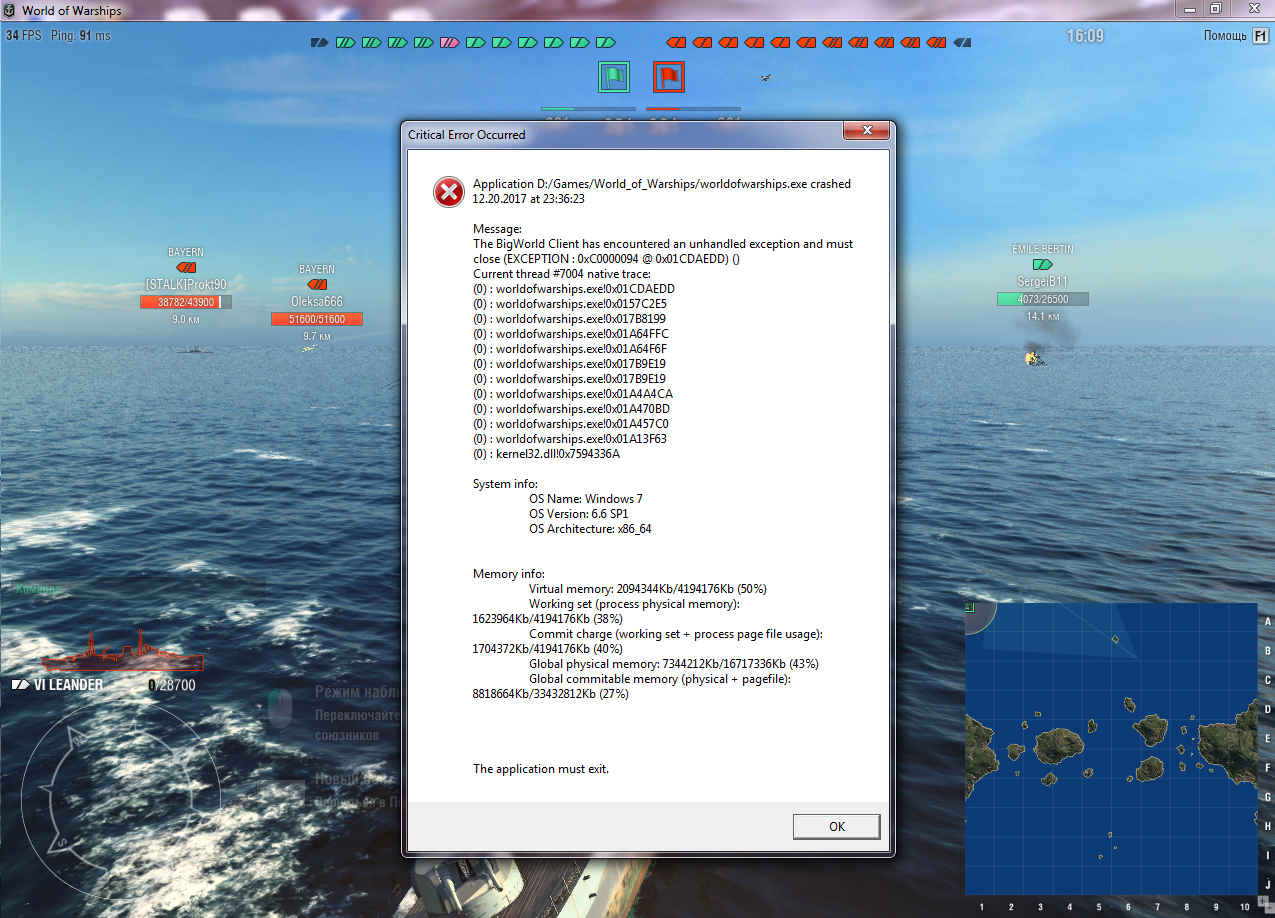
Task: Click the red error X icon in dialog
Action: point(448,191)
